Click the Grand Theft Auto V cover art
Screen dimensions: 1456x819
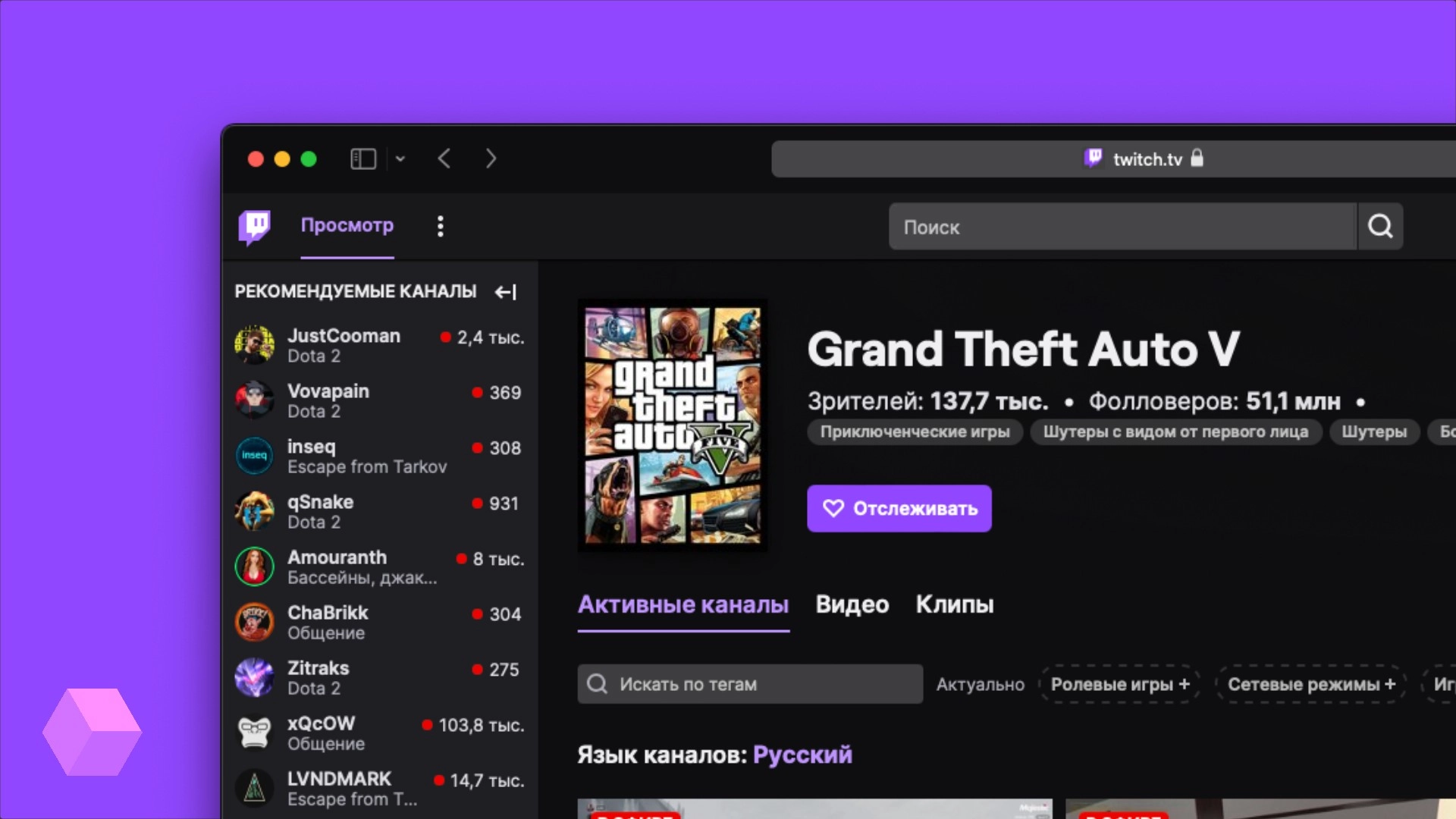(x=673, y=425)
